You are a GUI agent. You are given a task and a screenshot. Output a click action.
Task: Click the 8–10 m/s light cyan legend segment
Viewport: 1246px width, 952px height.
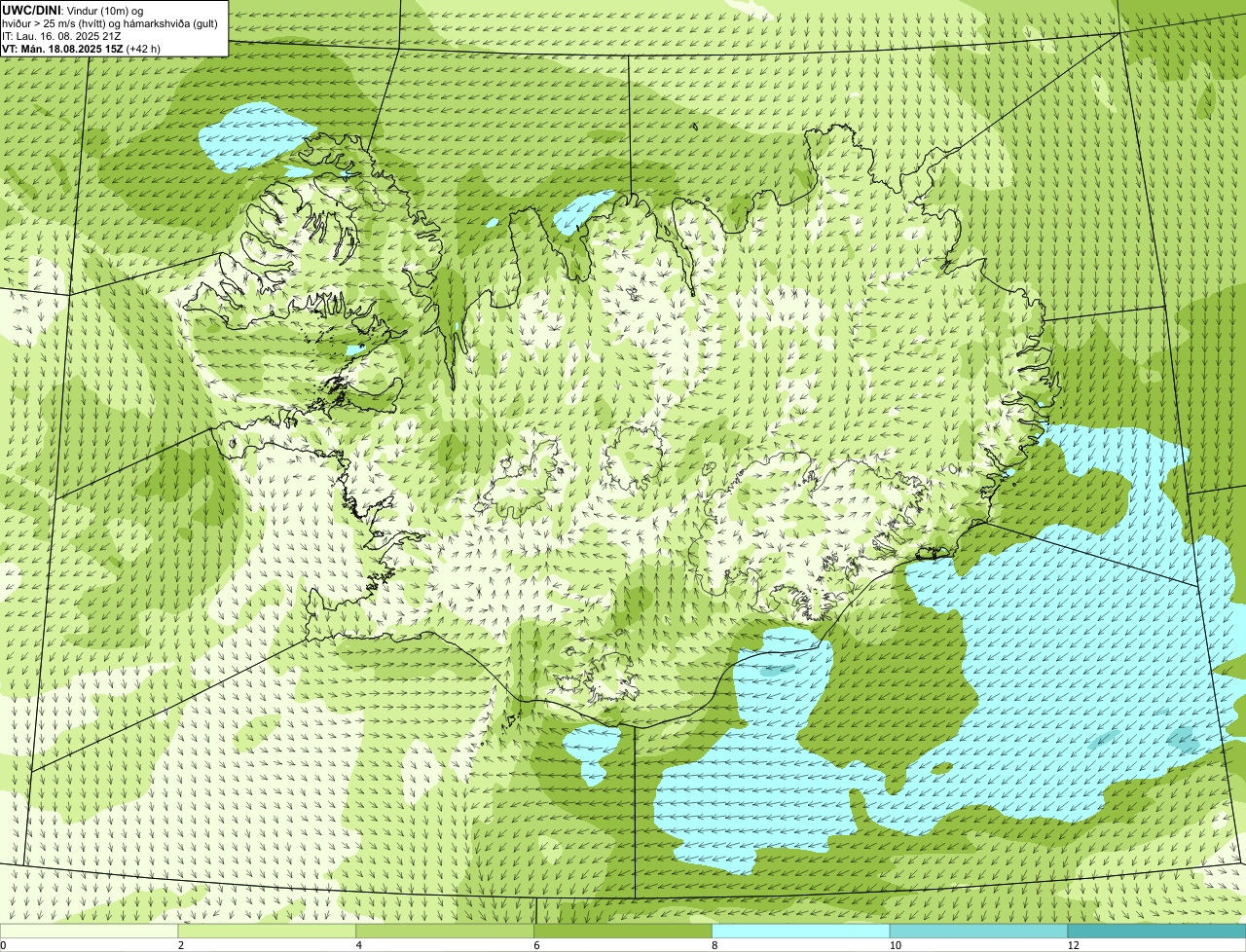click(x=801, y=931)
